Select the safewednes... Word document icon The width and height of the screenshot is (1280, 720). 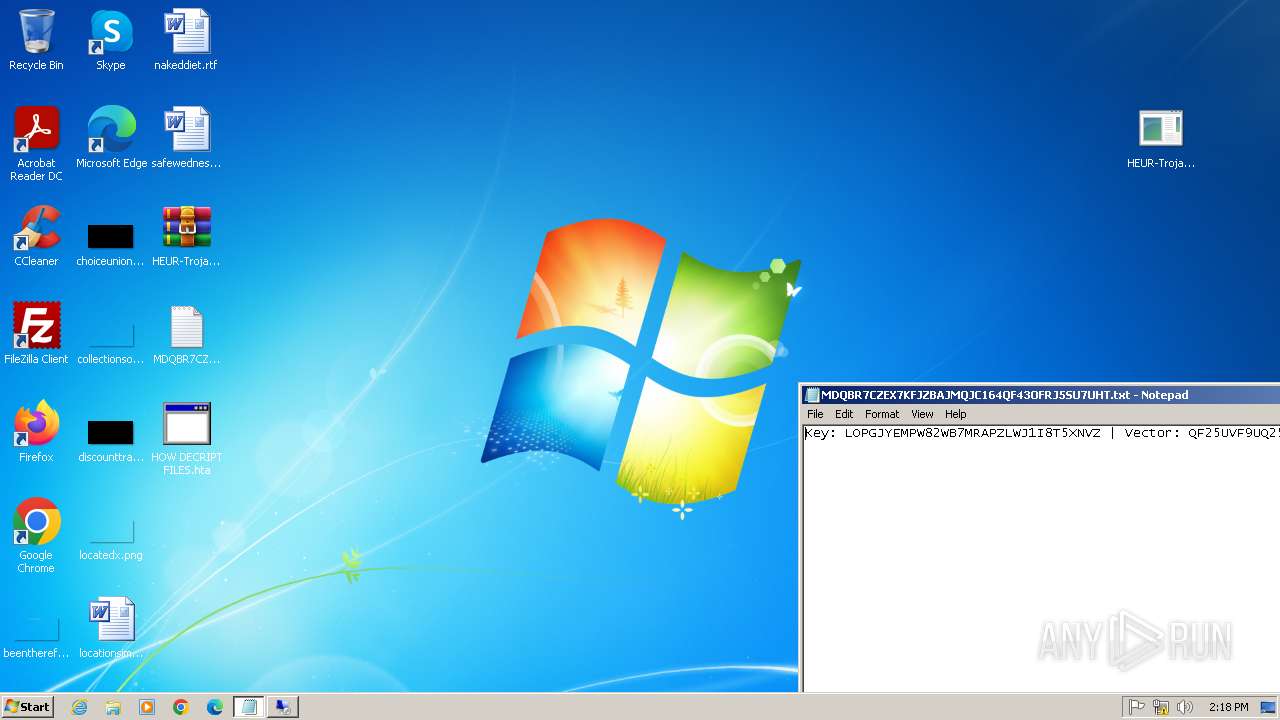click(186, 138)
